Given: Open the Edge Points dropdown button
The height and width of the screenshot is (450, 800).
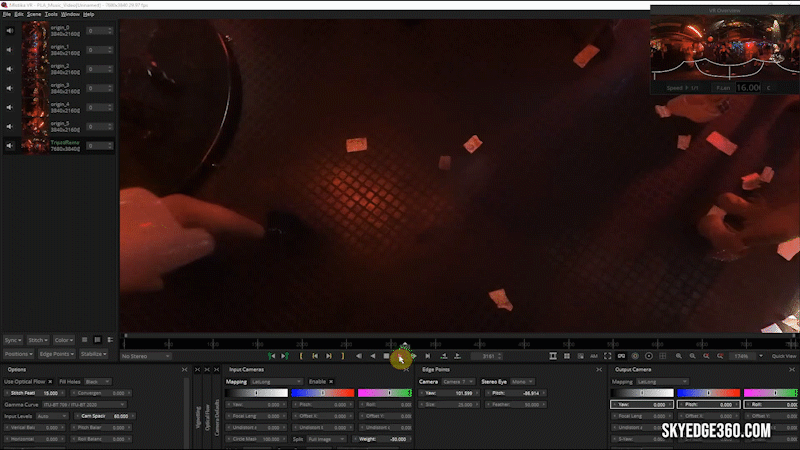Looking at the screenshot, I should 56,354.
